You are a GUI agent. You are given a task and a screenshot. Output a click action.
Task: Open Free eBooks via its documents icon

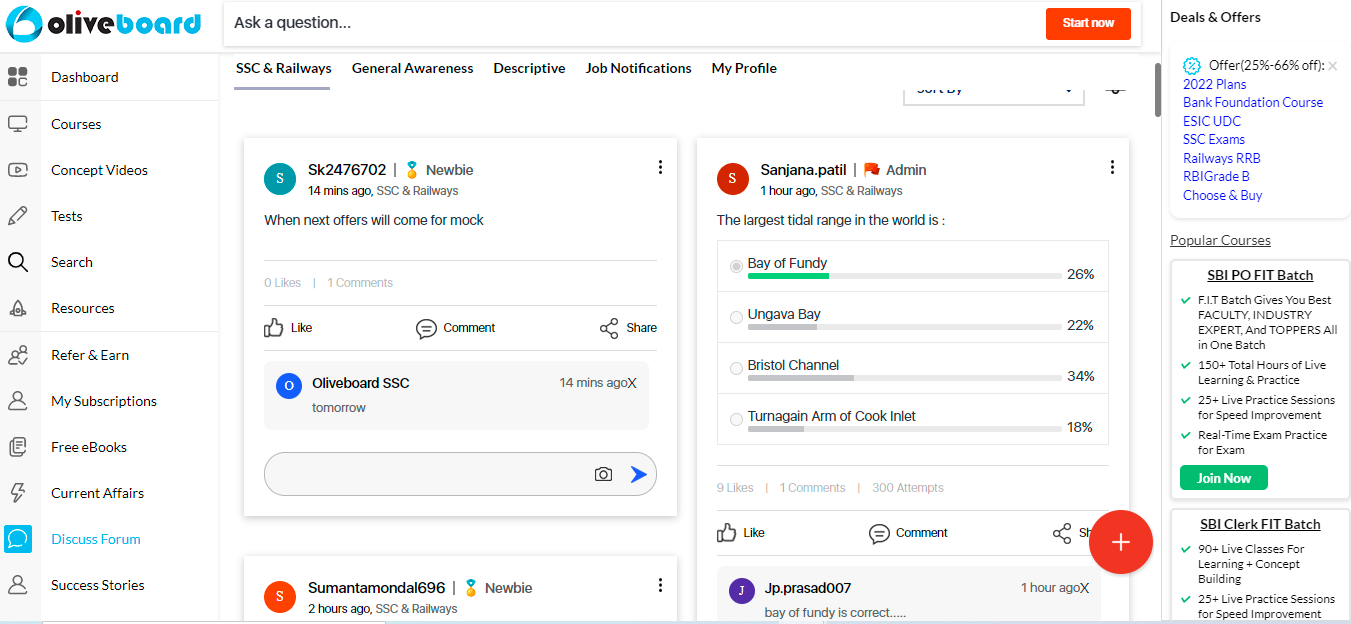click(x=17, y=447)
